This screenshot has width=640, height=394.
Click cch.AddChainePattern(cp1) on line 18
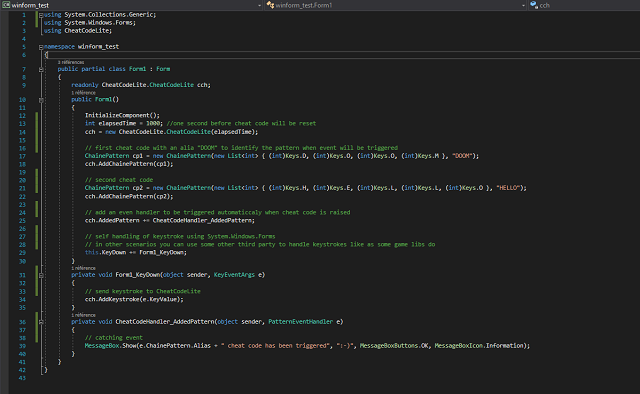tap(129, 164)
